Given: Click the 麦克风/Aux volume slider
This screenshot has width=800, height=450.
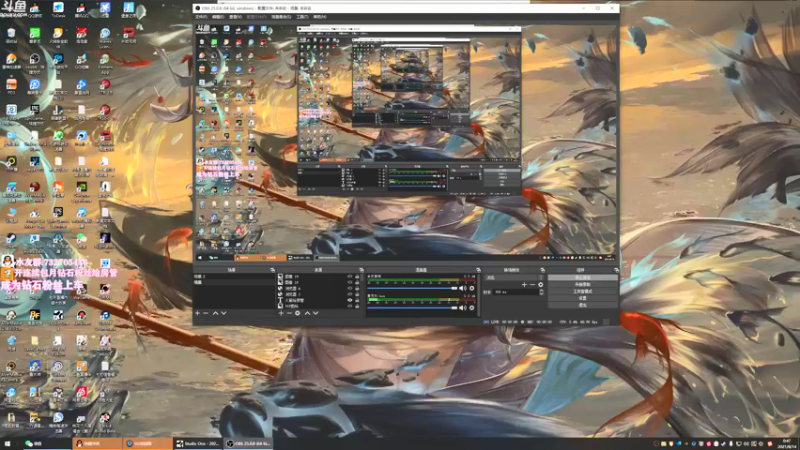Looking at the screenshot, I should point(412,308).
